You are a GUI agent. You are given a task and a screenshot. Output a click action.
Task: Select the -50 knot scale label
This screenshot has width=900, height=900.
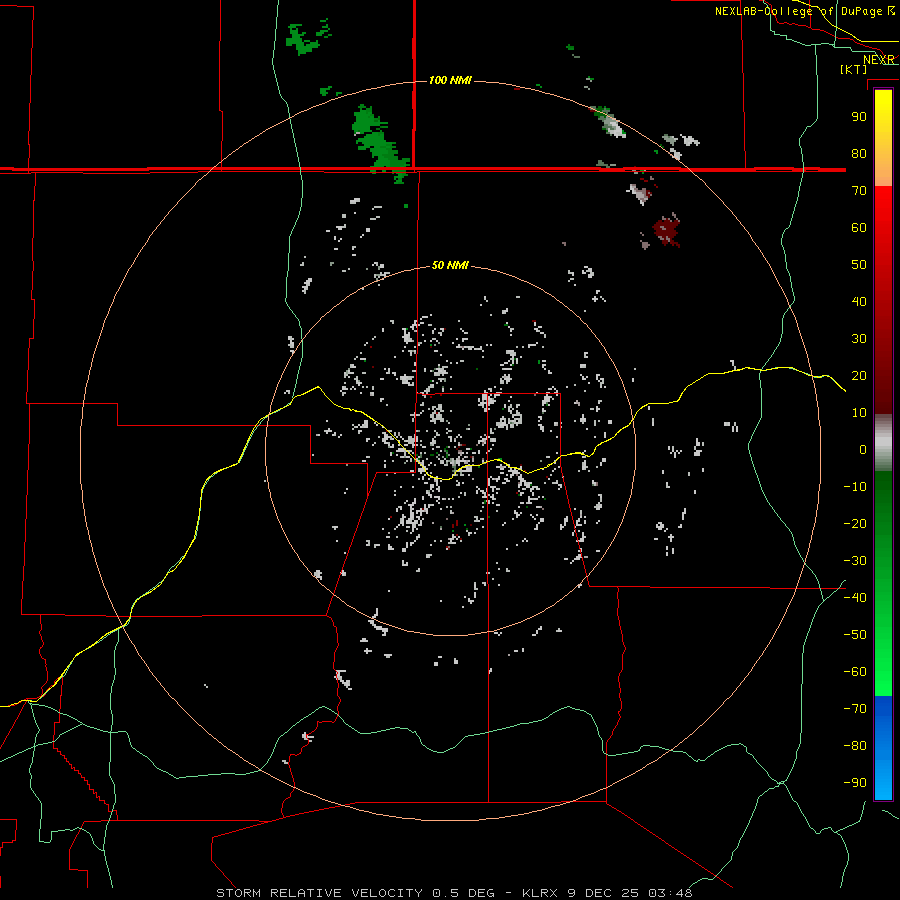855,635
